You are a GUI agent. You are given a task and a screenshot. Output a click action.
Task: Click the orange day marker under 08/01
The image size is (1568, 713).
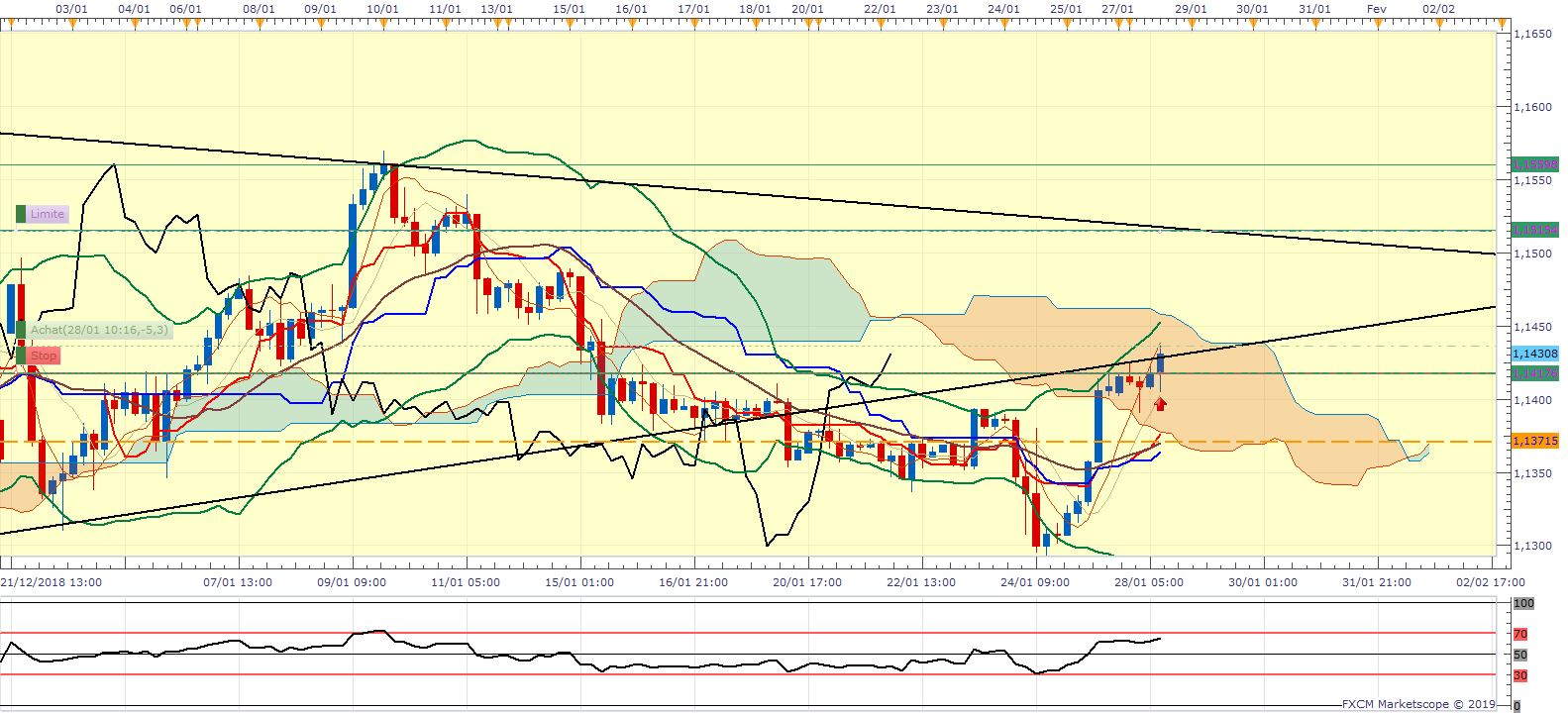point(259,24)
